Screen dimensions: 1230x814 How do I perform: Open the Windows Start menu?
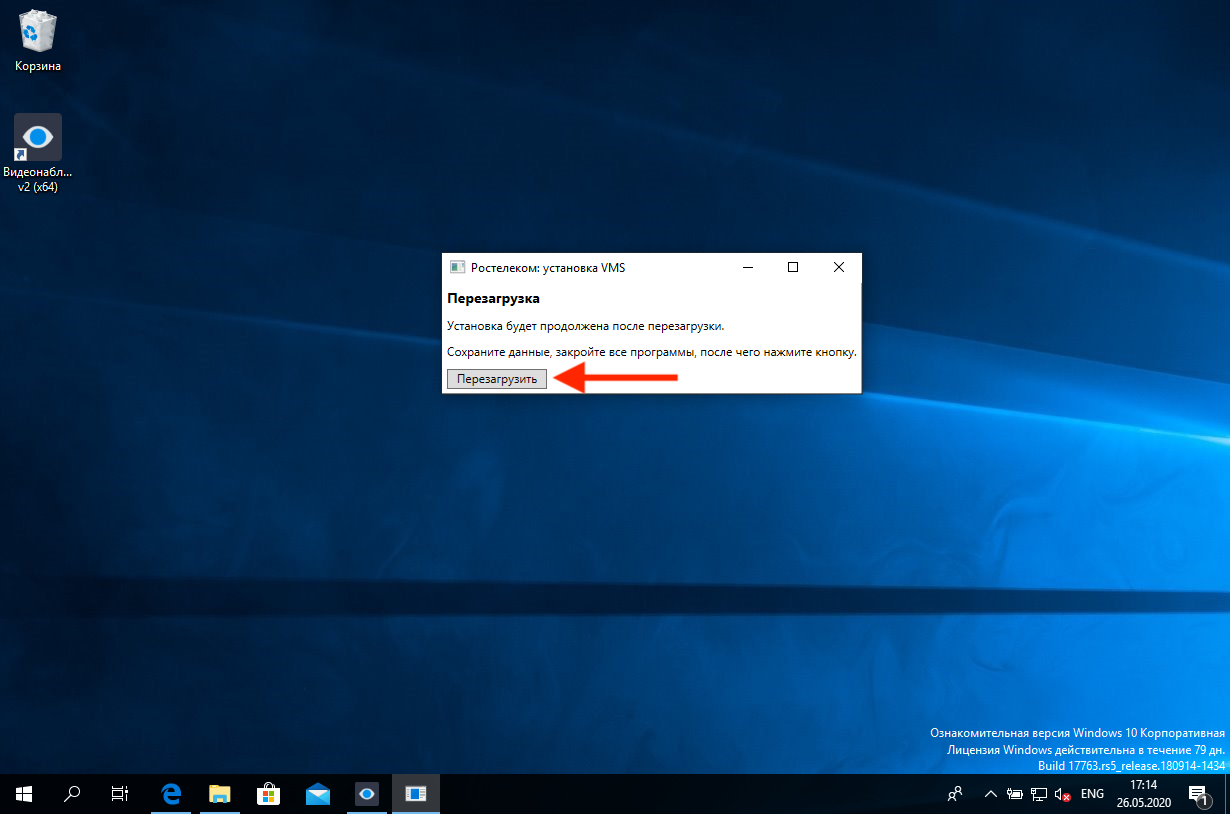tap(24, 794)
